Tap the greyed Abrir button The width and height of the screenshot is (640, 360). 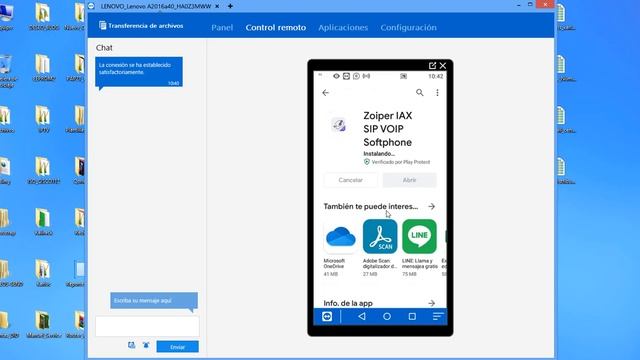(409, 180)
